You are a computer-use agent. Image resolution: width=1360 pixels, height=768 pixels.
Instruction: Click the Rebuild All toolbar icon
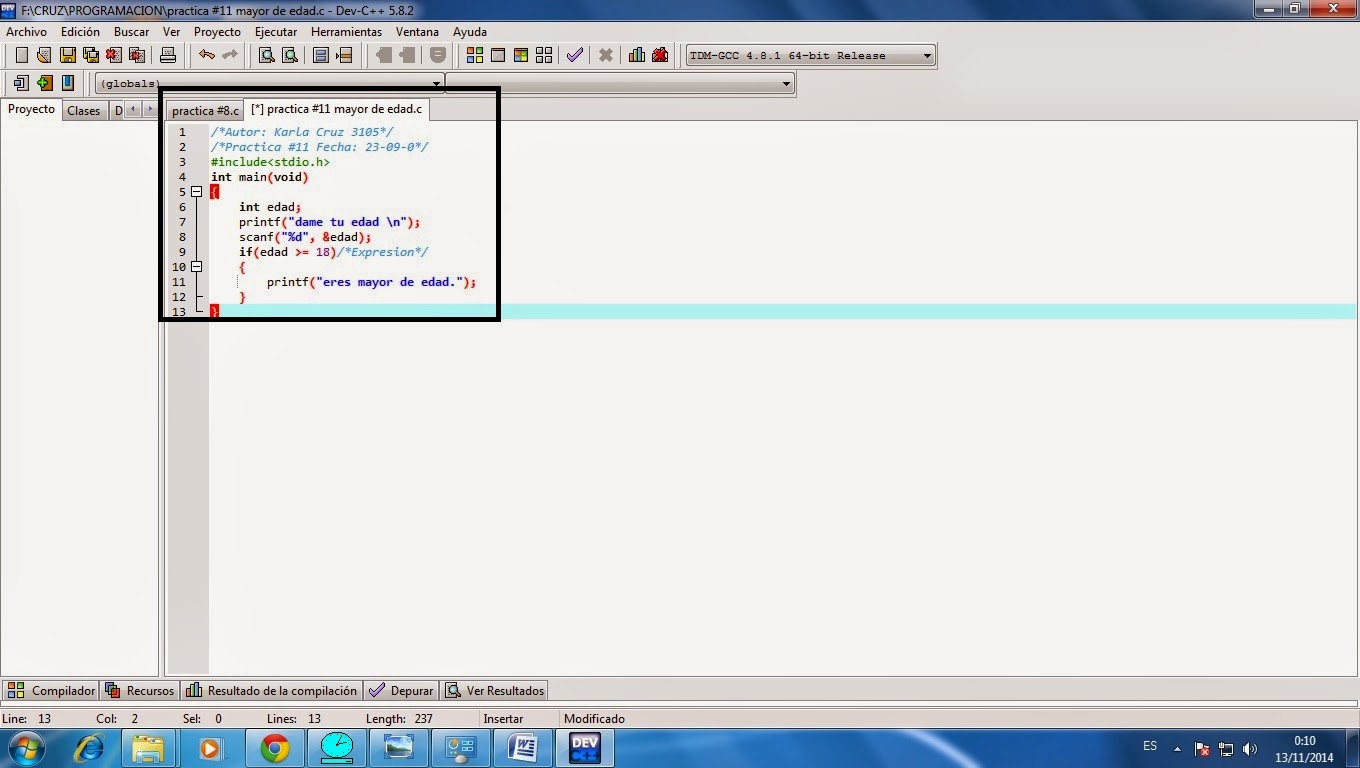click(x=543, y=55)
